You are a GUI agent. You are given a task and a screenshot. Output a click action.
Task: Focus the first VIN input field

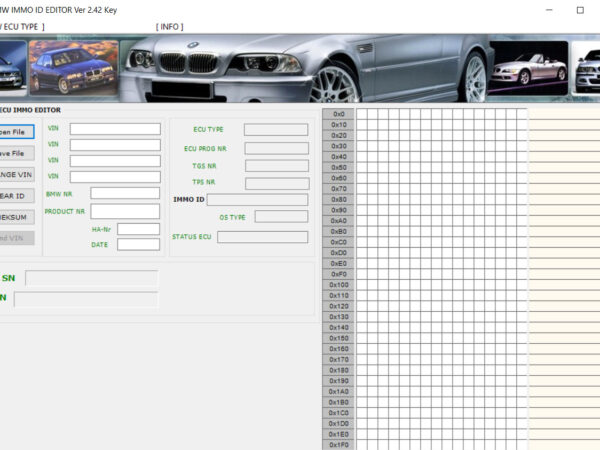[115, 129]
